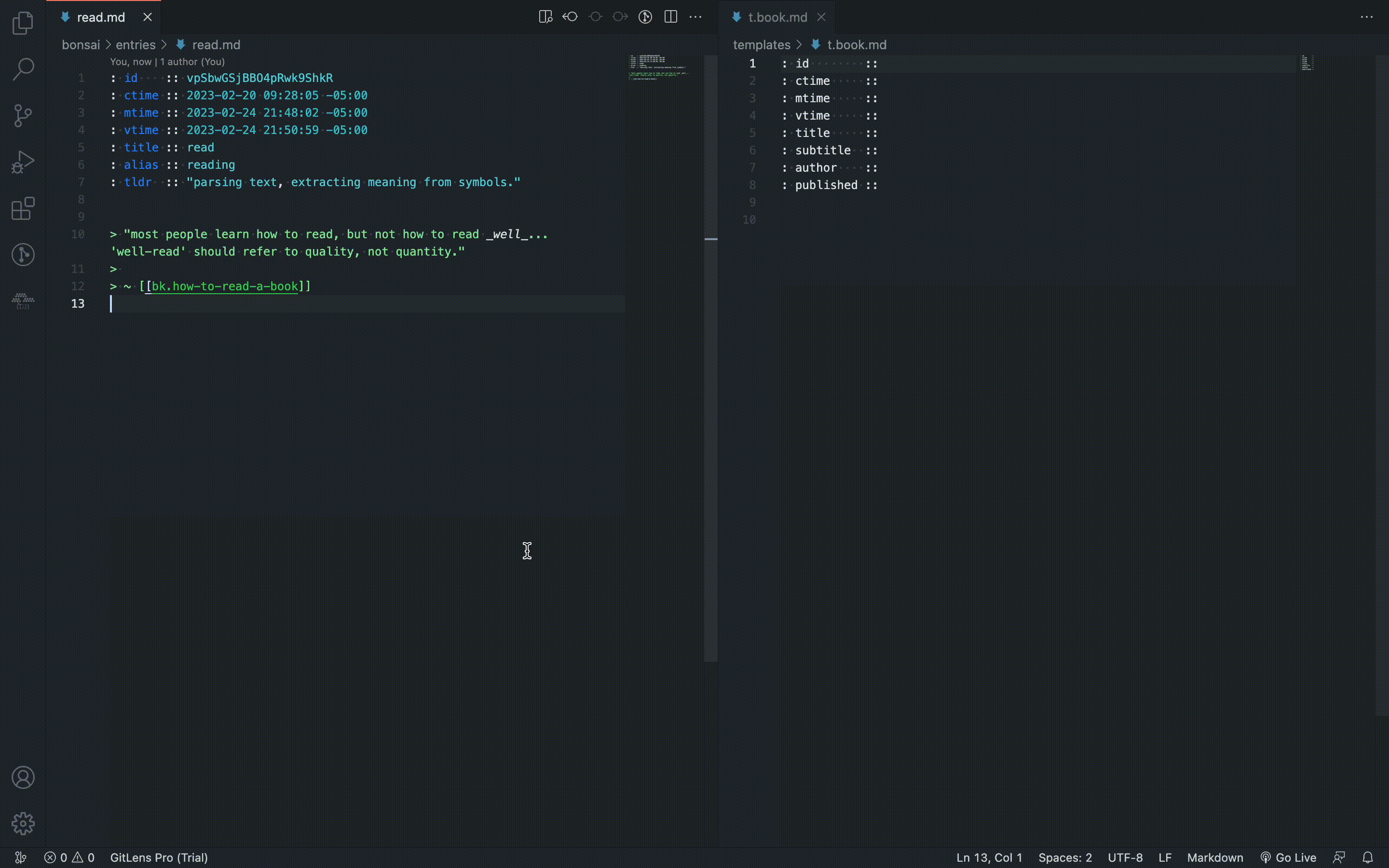The image size is (1389, 868).
Task: Open the Extensions view
Action: pos(23,208)
